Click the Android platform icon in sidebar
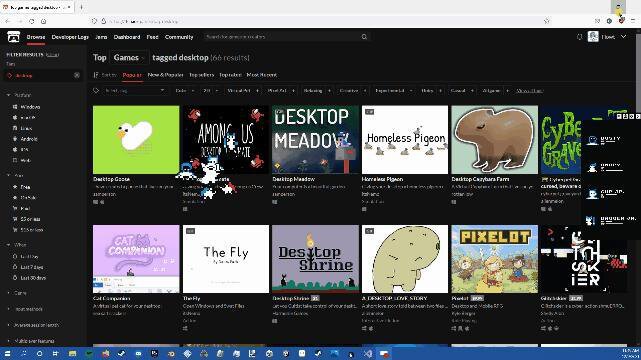The height and width of the screenshot is (360, 641). pyautogui.click(x=15, y=139)
